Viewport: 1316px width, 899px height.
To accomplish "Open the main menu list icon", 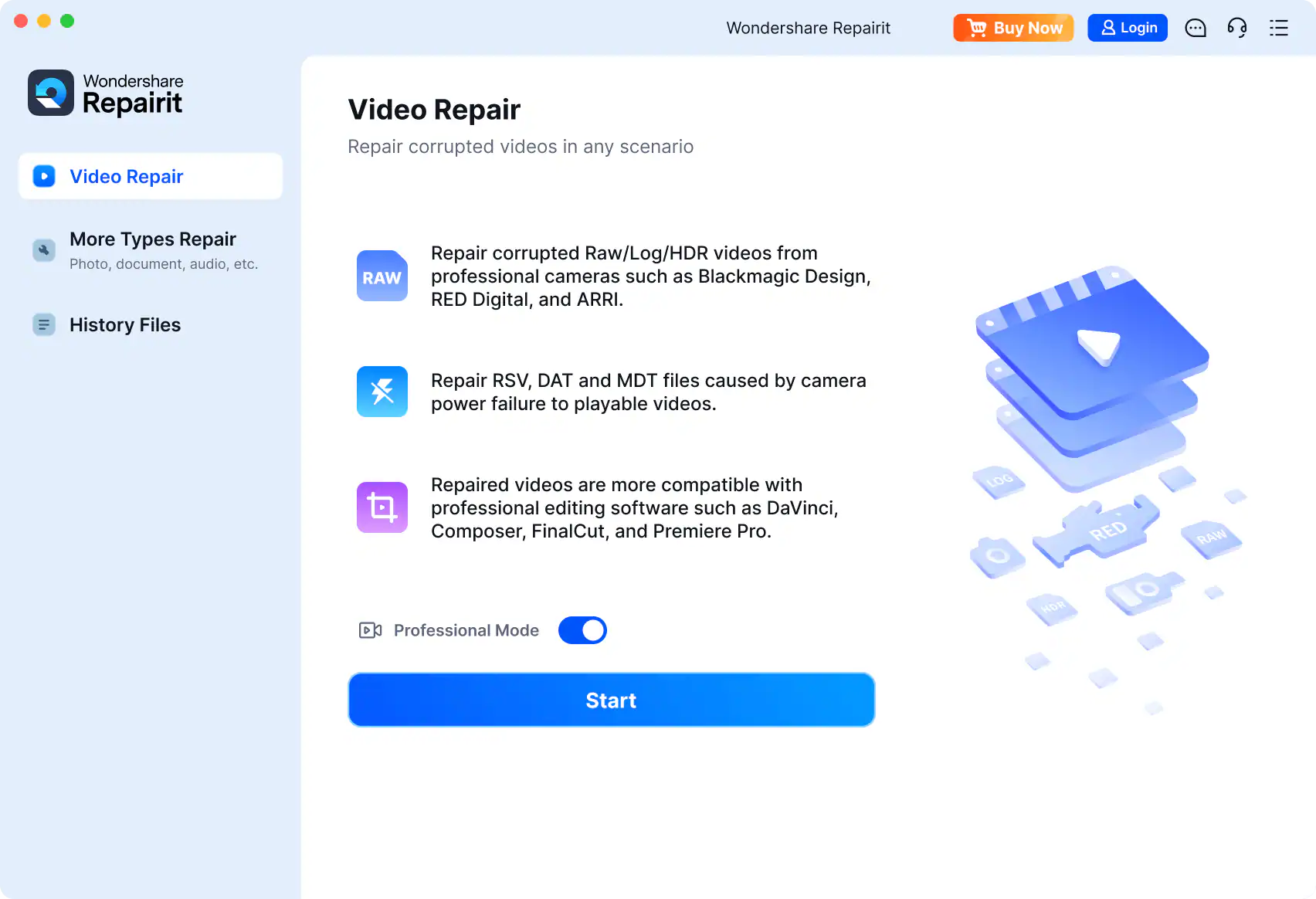I will [x=1279, y=28].
